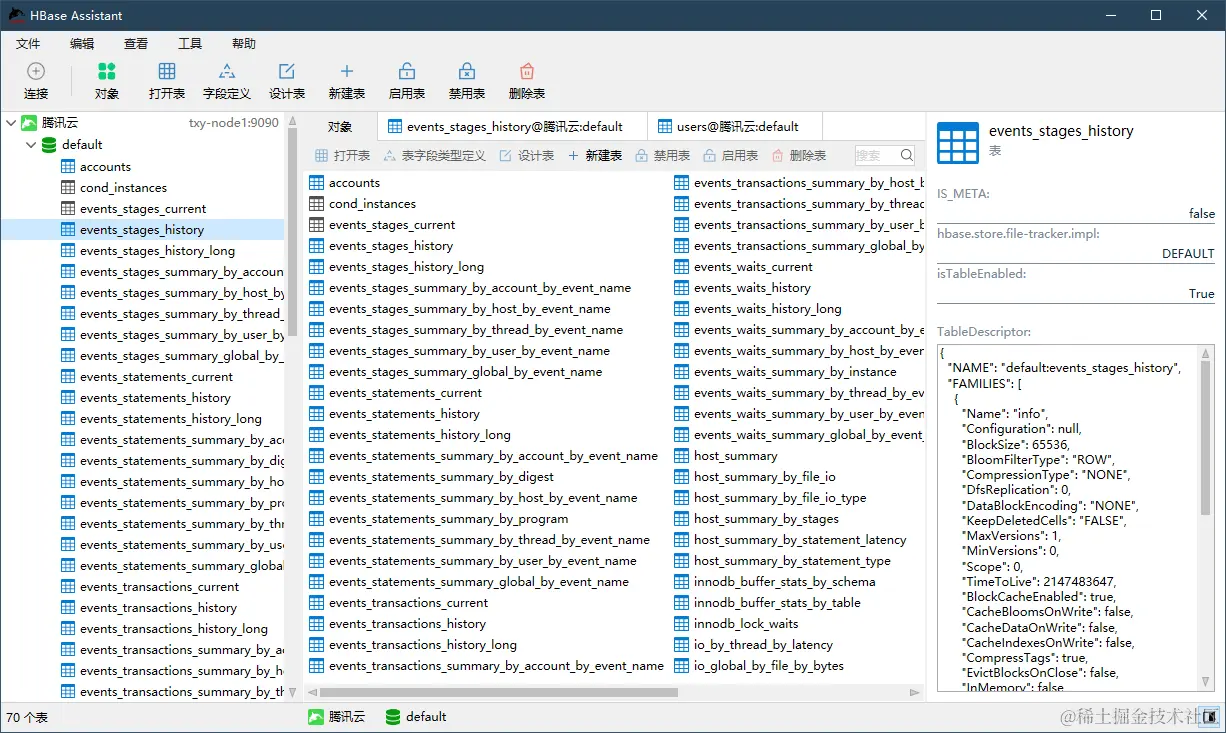Select events_stages_history in the object list
The image size is (1226, 733).
[391, 246]
